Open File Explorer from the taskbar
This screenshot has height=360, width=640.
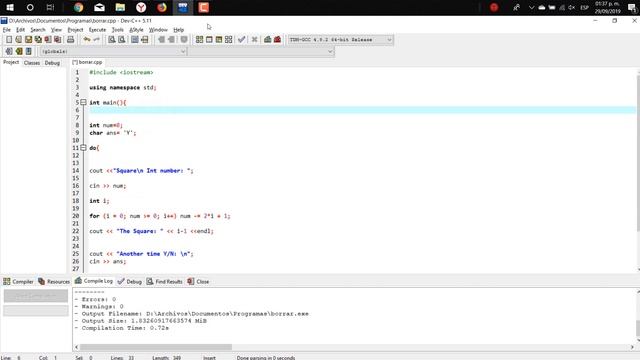click(x=120, y=7)
